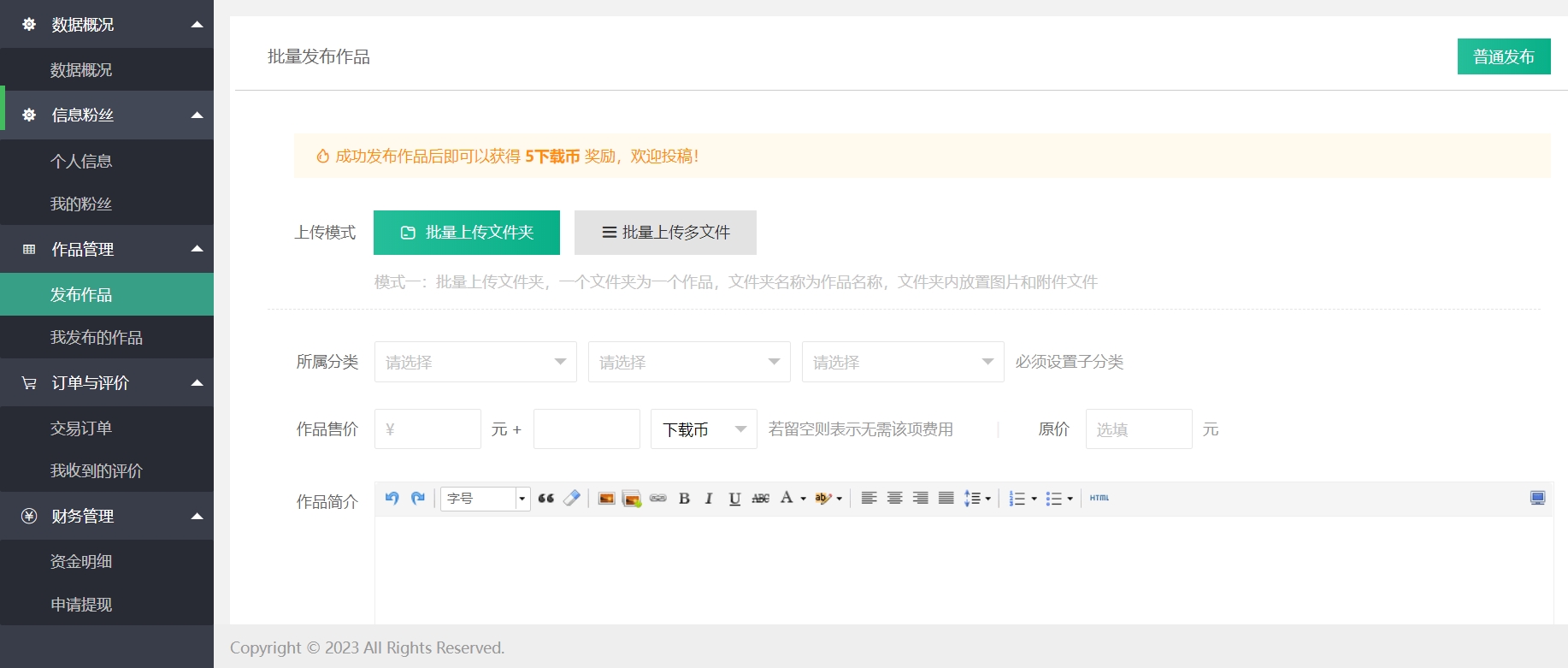1568x668 pixels.
Task: Click the gear icon beside 信息粉丝
Action: point(29,115)
